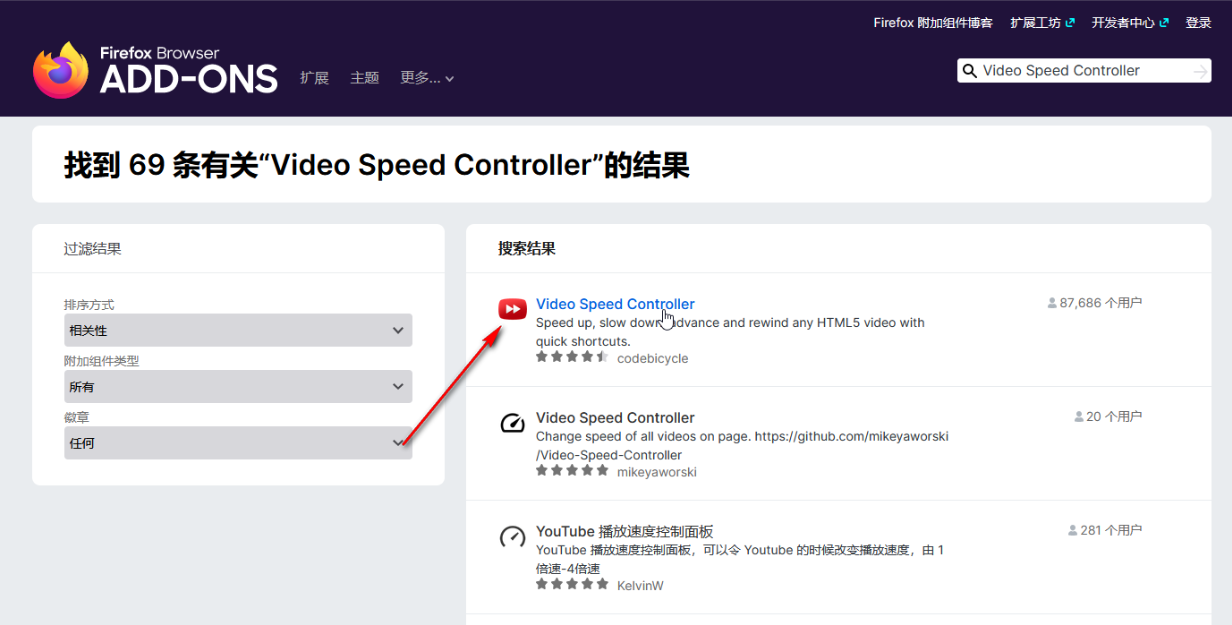Open mikeyaworski's Video Speed Controller result title
The width and height of the screenshot is (1232, 625).
coord(615,418)
